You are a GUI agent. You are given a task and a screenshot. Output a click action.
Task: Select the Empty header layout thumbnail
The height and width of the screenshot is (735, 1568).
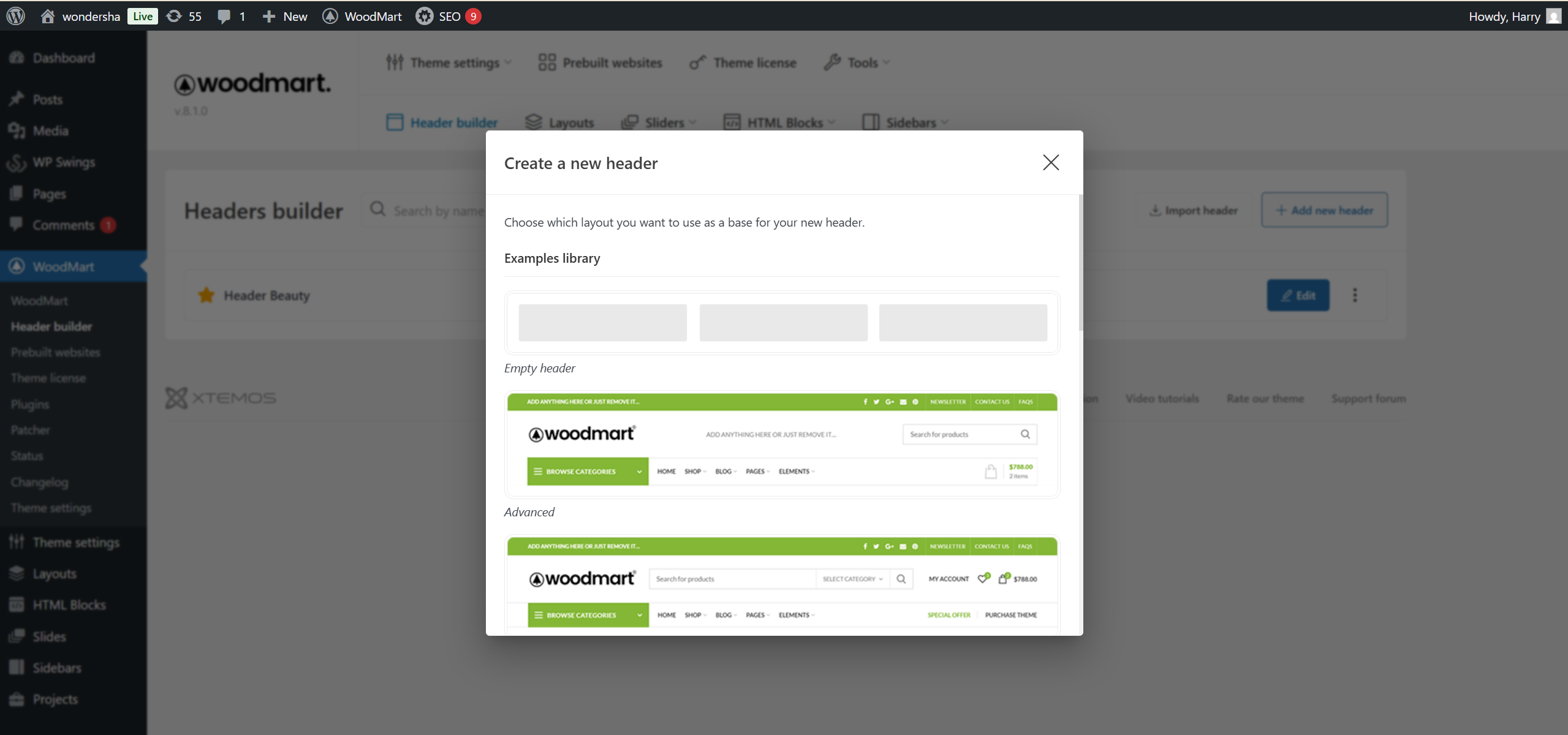point(782,322)
